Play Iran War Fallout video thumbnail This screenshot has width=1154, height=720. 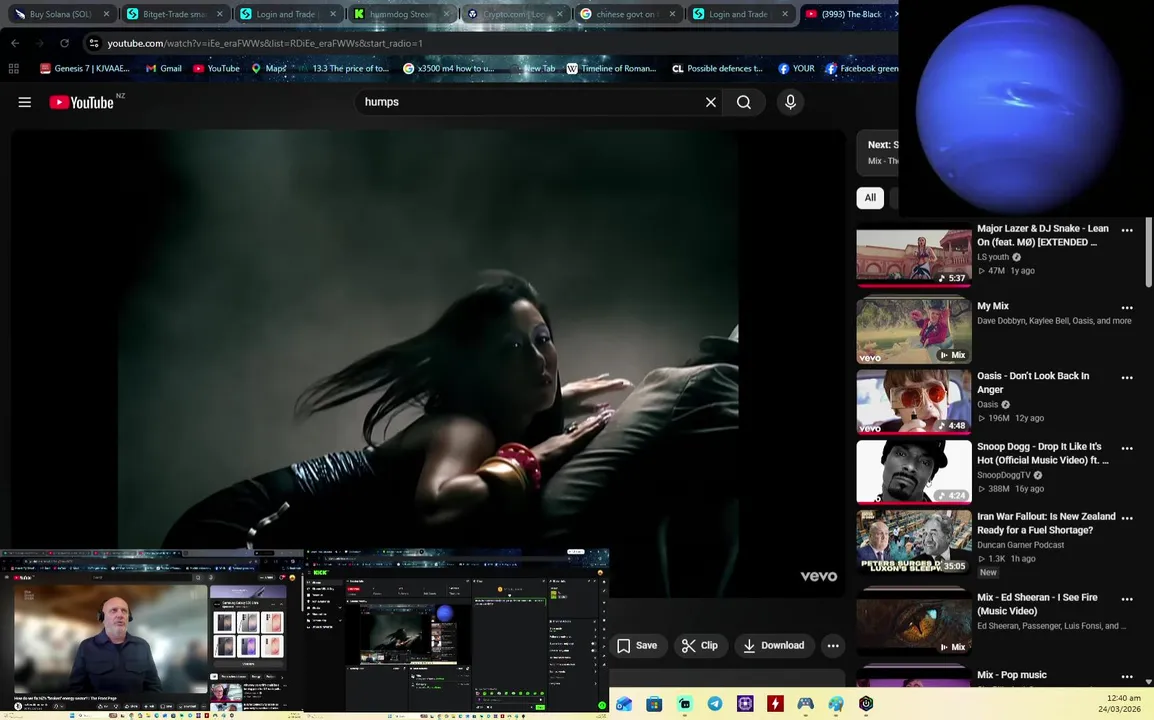pyautogui.click(x=914, y=542)
